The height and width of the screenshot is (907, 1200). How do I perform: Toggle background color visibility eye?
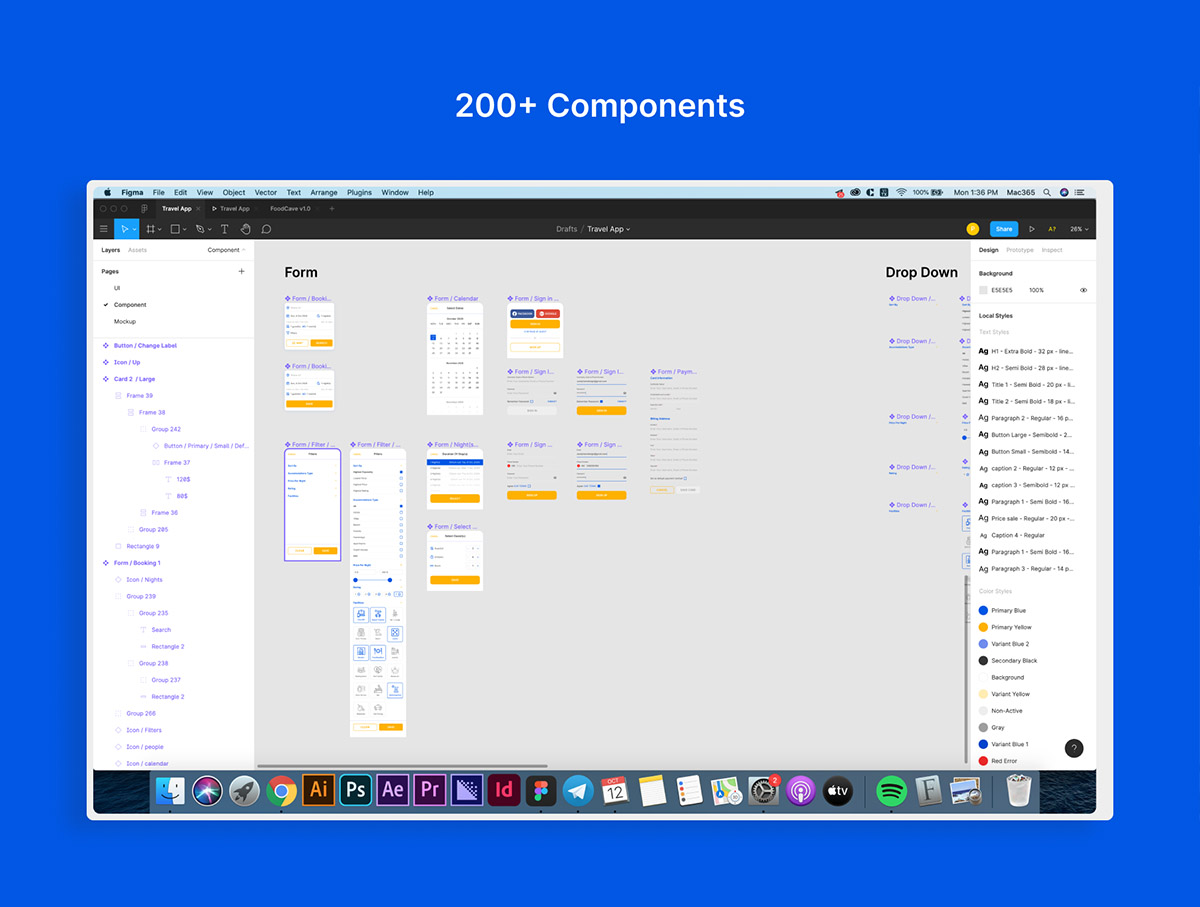(1083, 290)
